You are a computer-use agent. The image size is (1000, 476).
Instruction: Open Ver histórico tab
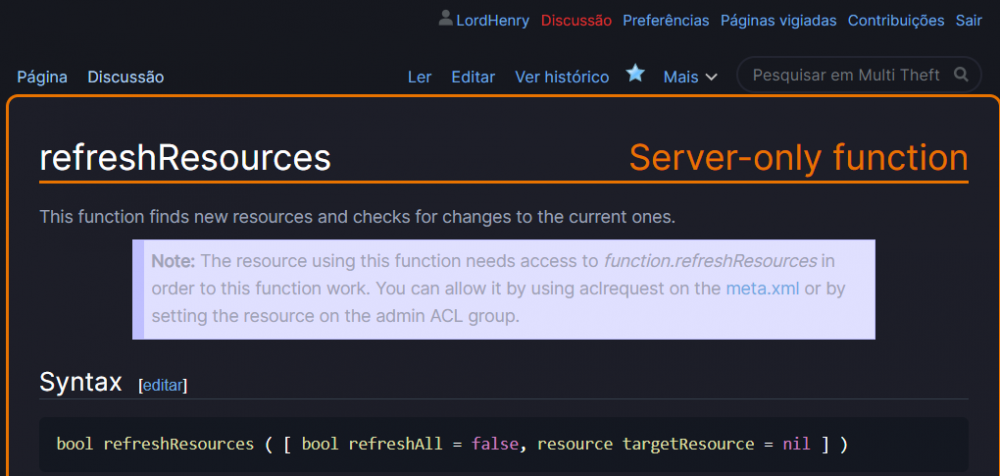561,77
